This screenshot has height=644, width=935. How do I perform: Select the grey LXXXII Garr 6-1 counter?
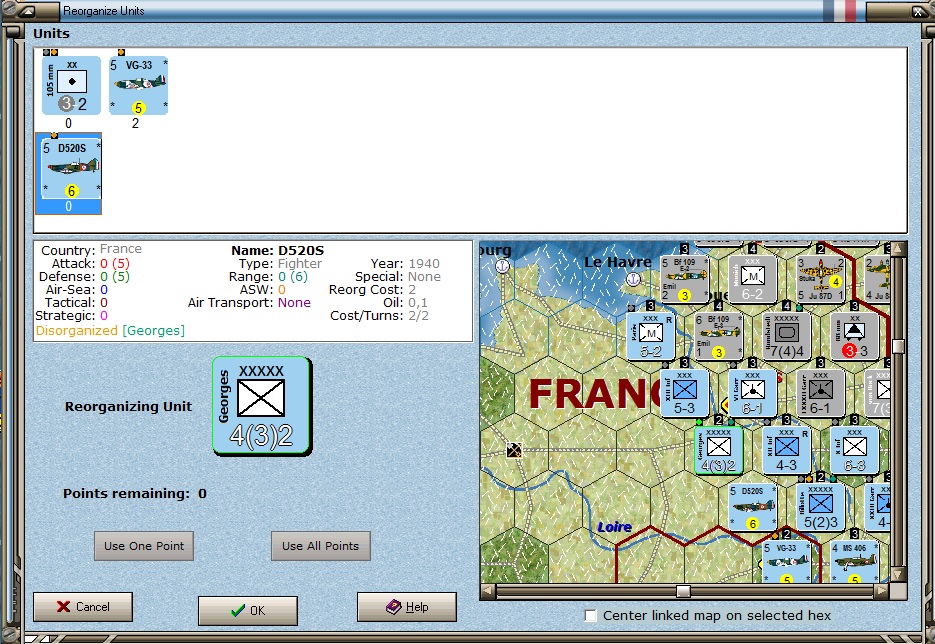click(821, 393)
